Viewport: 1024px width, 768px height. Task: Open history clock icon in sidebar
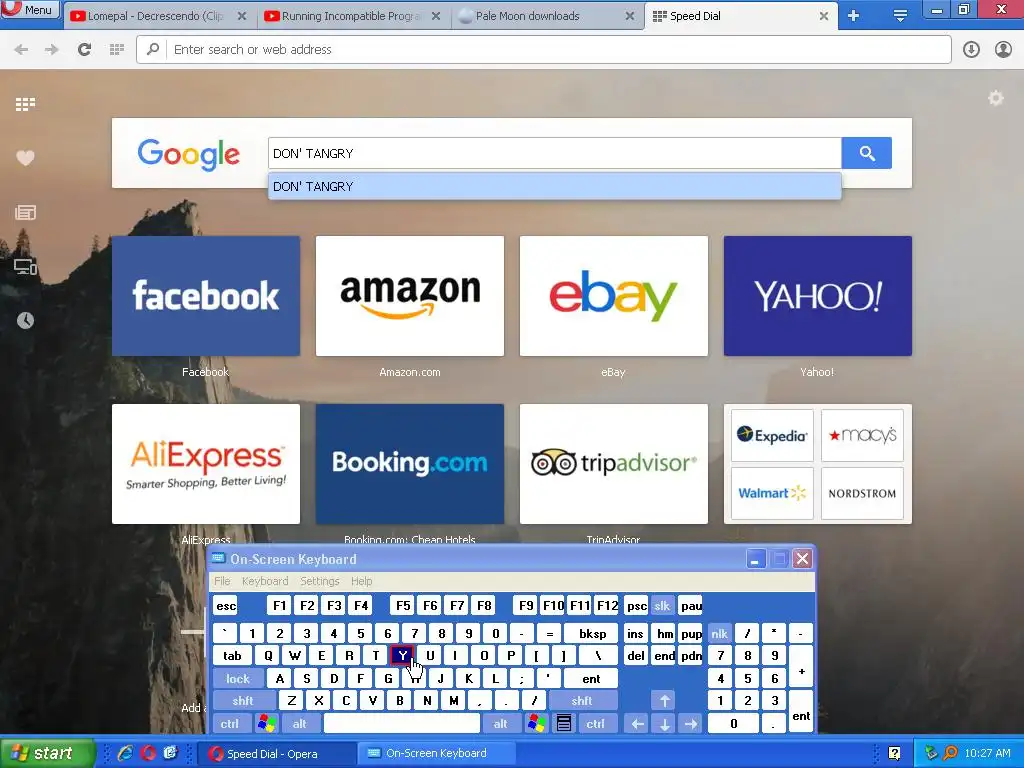point(25,320)
